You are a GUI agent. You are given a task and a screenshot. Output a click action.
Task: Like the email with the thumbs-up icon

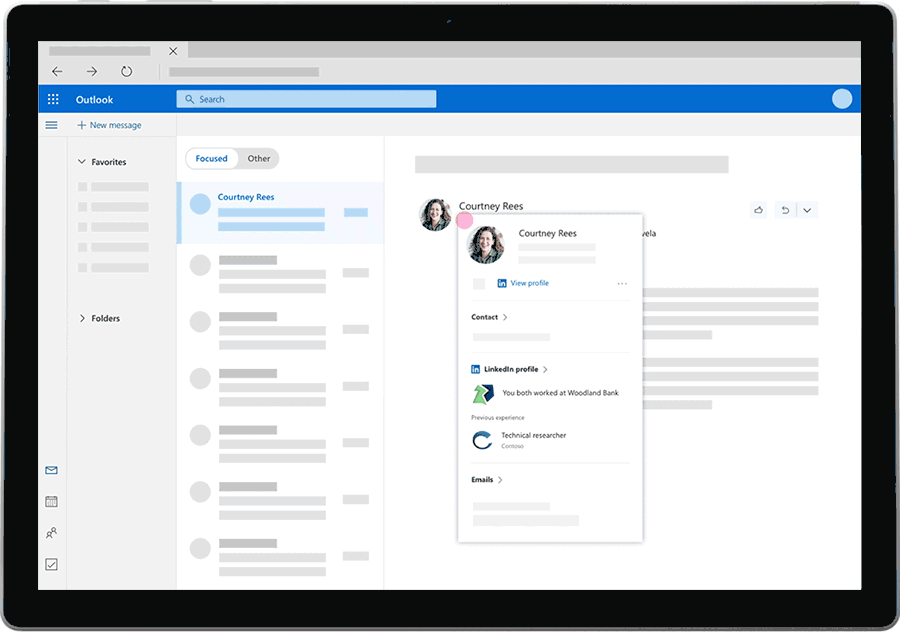pos(759,210)
